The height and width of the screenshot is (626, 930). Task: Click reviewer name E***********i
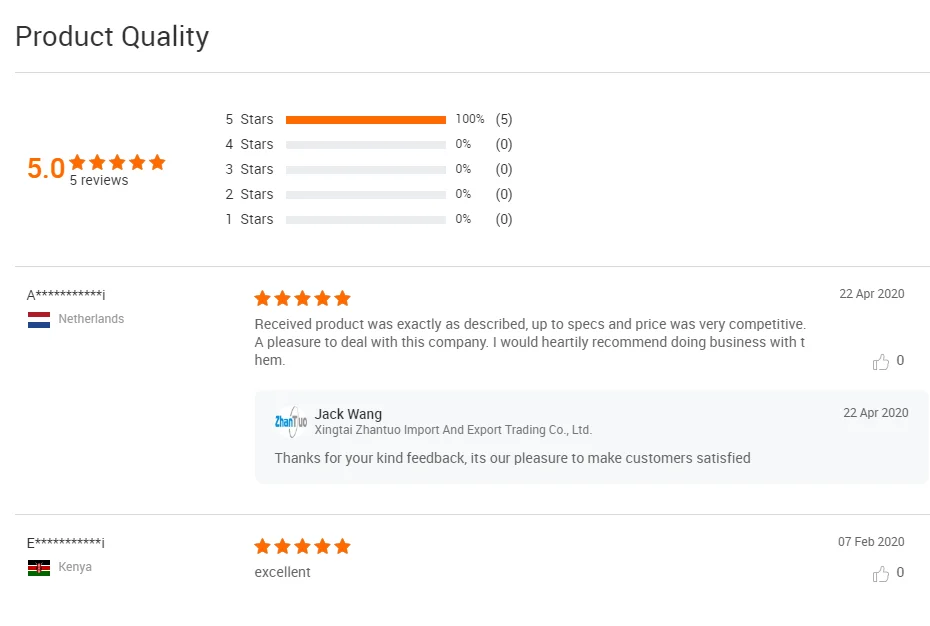66,543
